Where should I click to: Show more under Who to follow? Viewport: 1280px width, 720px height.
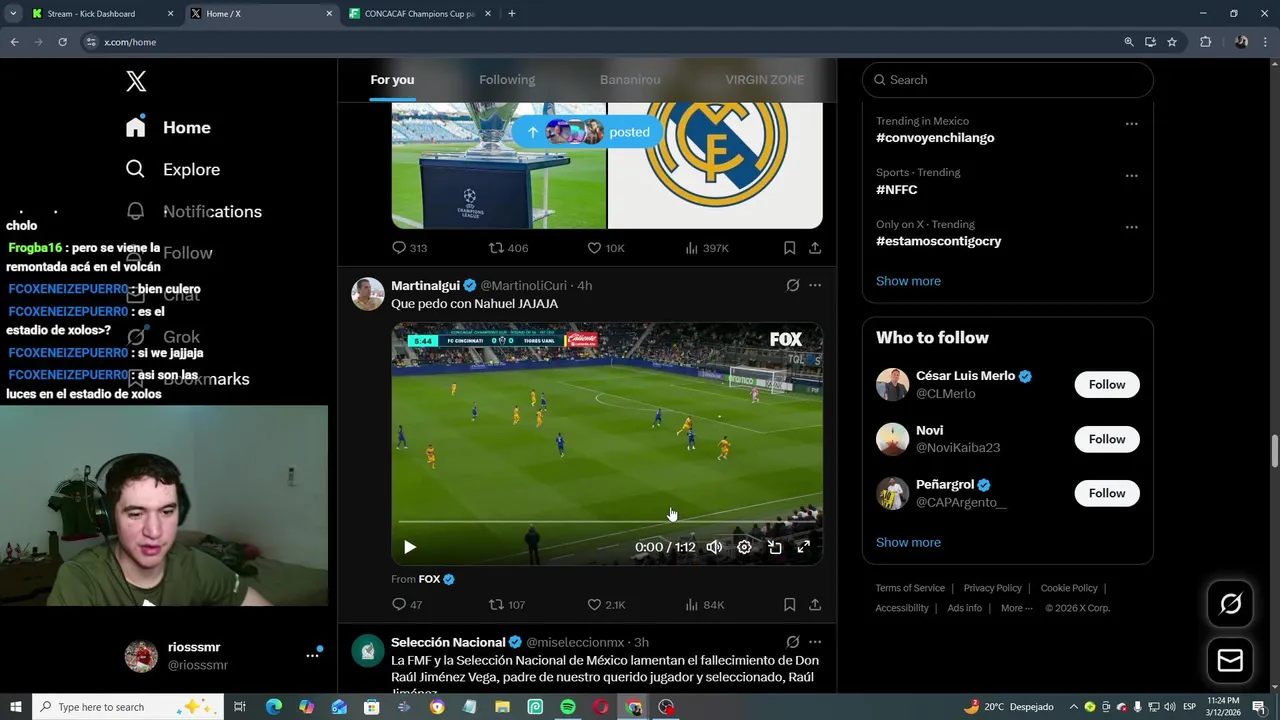tap(908, 542)
